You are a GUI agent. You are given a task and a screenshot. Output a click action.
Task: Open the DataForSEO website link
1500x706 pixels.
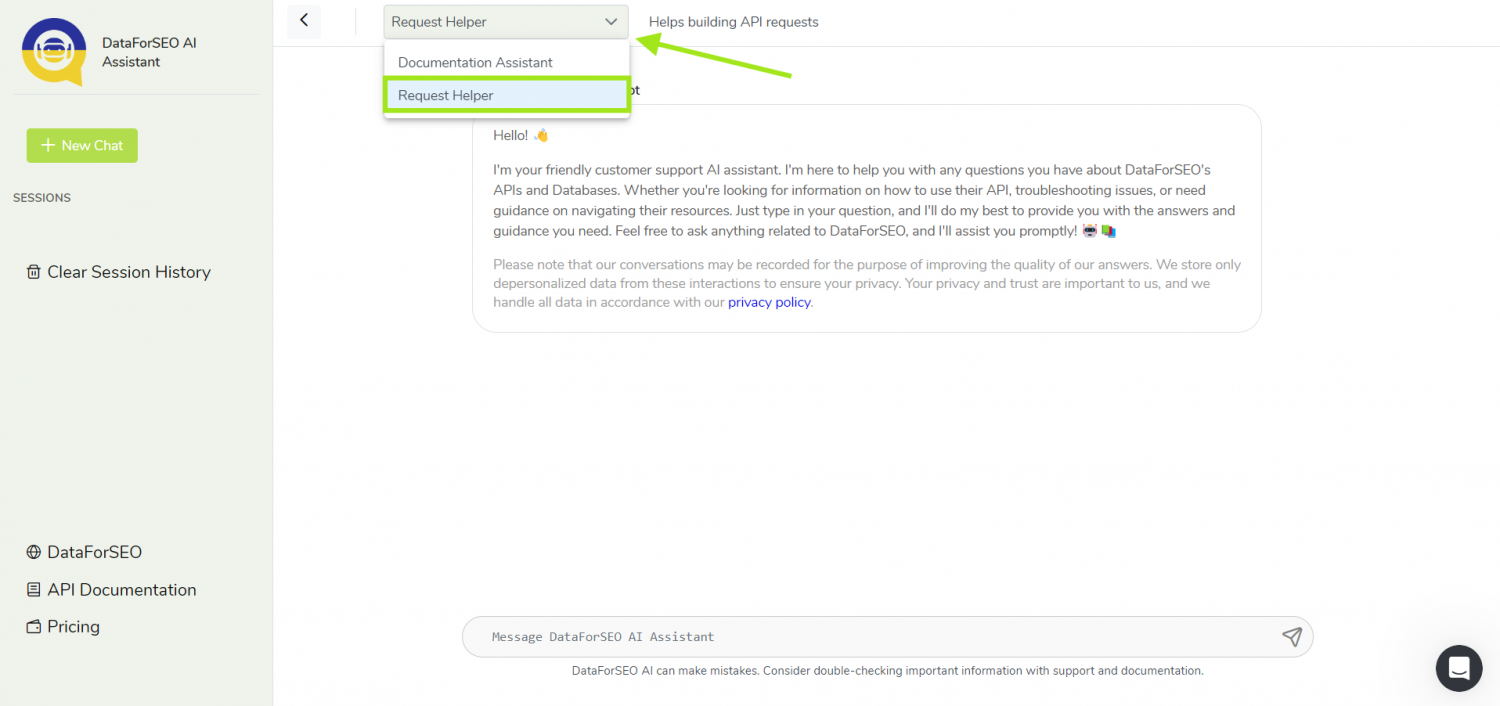[x=84, y=552]
